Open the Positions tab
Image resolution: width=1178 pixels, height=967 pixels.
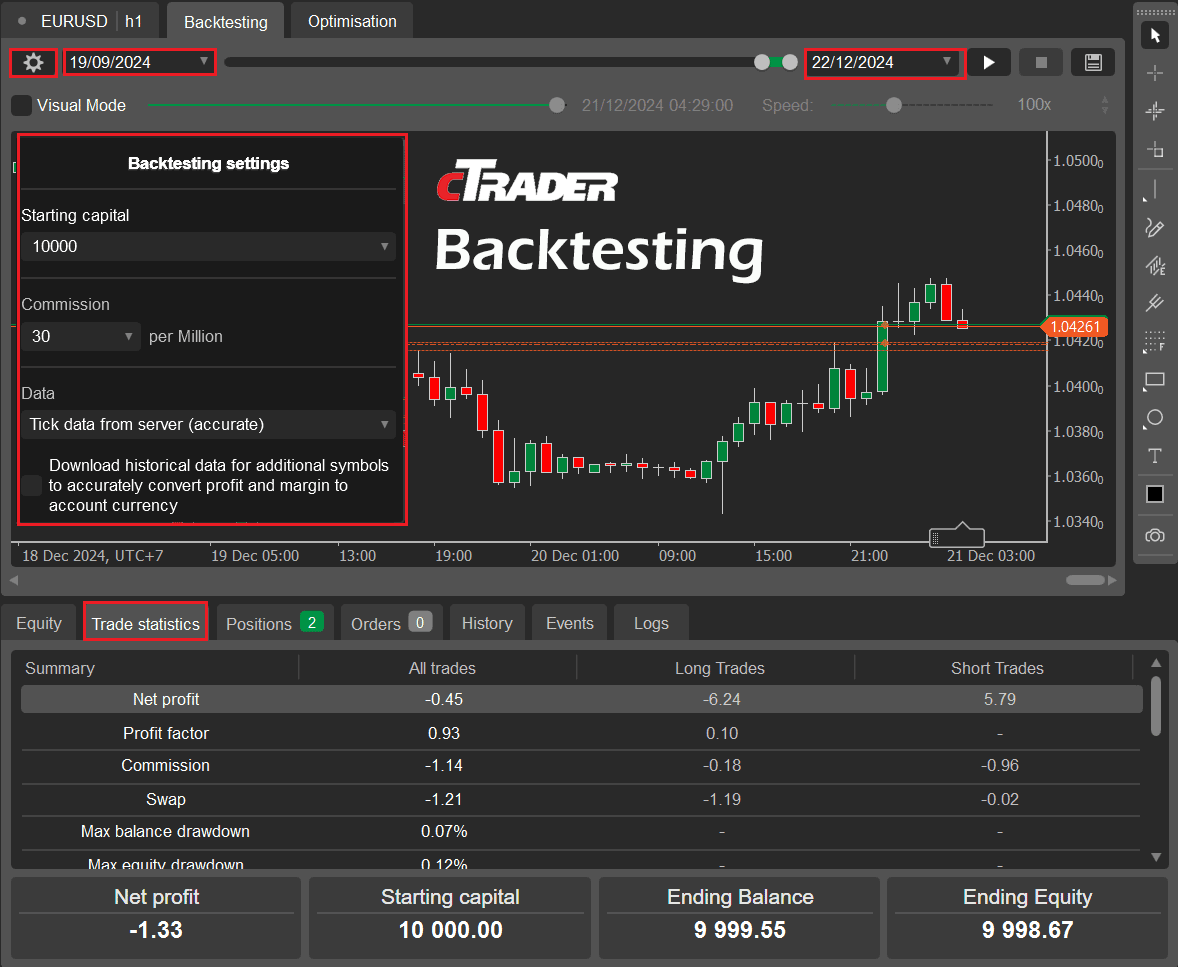click(273, 624)
